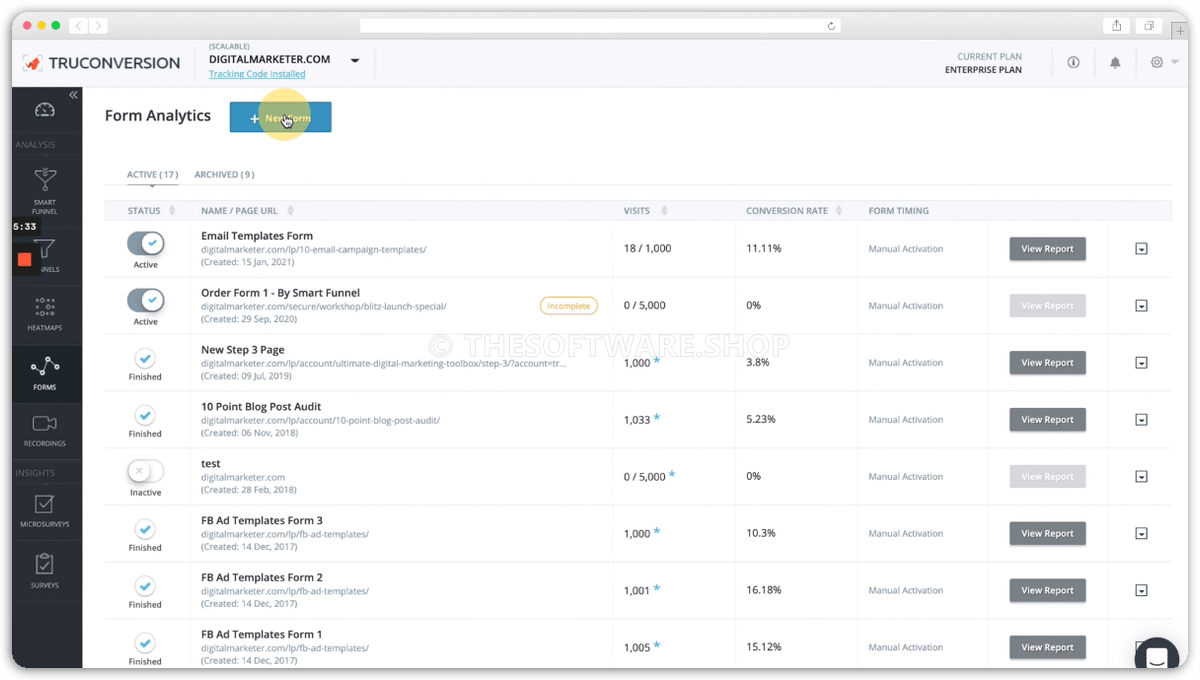Click the Incomplete badge on Order Form 1
Image resolution: width=1200 pixels, height=680 pixels.
(568, 306)
